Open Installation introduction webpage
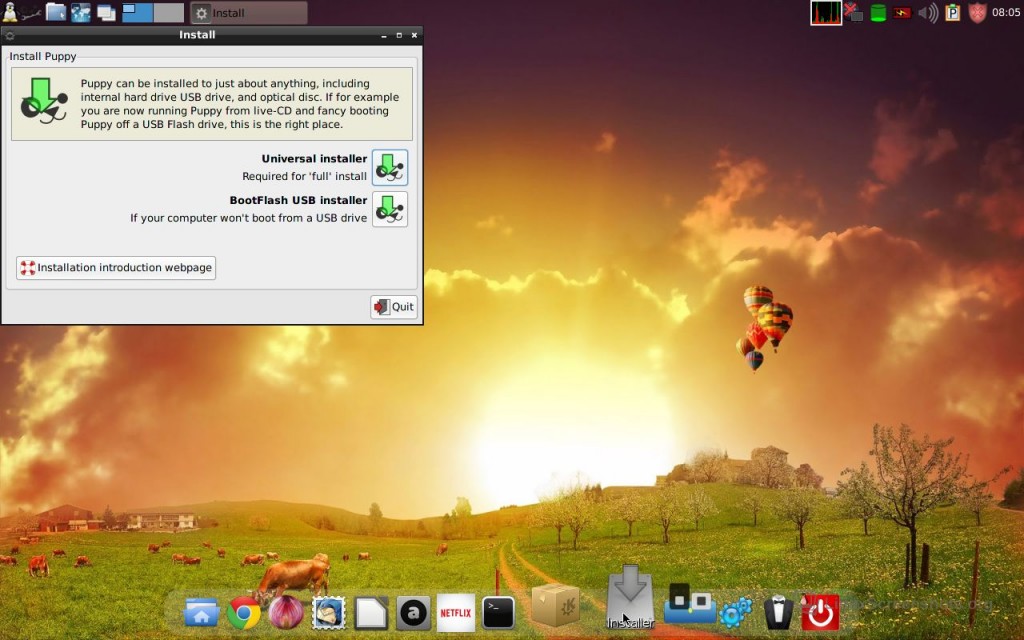The width and height of the screenshot is (1024, 640). pyautogui.click(x=116, y=268)
